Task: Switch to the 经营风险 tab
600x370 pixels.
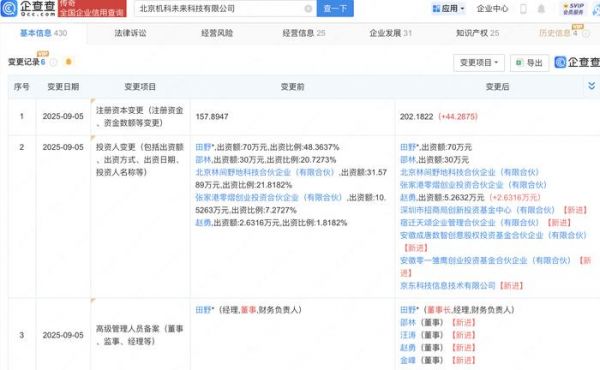Action: coord(217,33)
